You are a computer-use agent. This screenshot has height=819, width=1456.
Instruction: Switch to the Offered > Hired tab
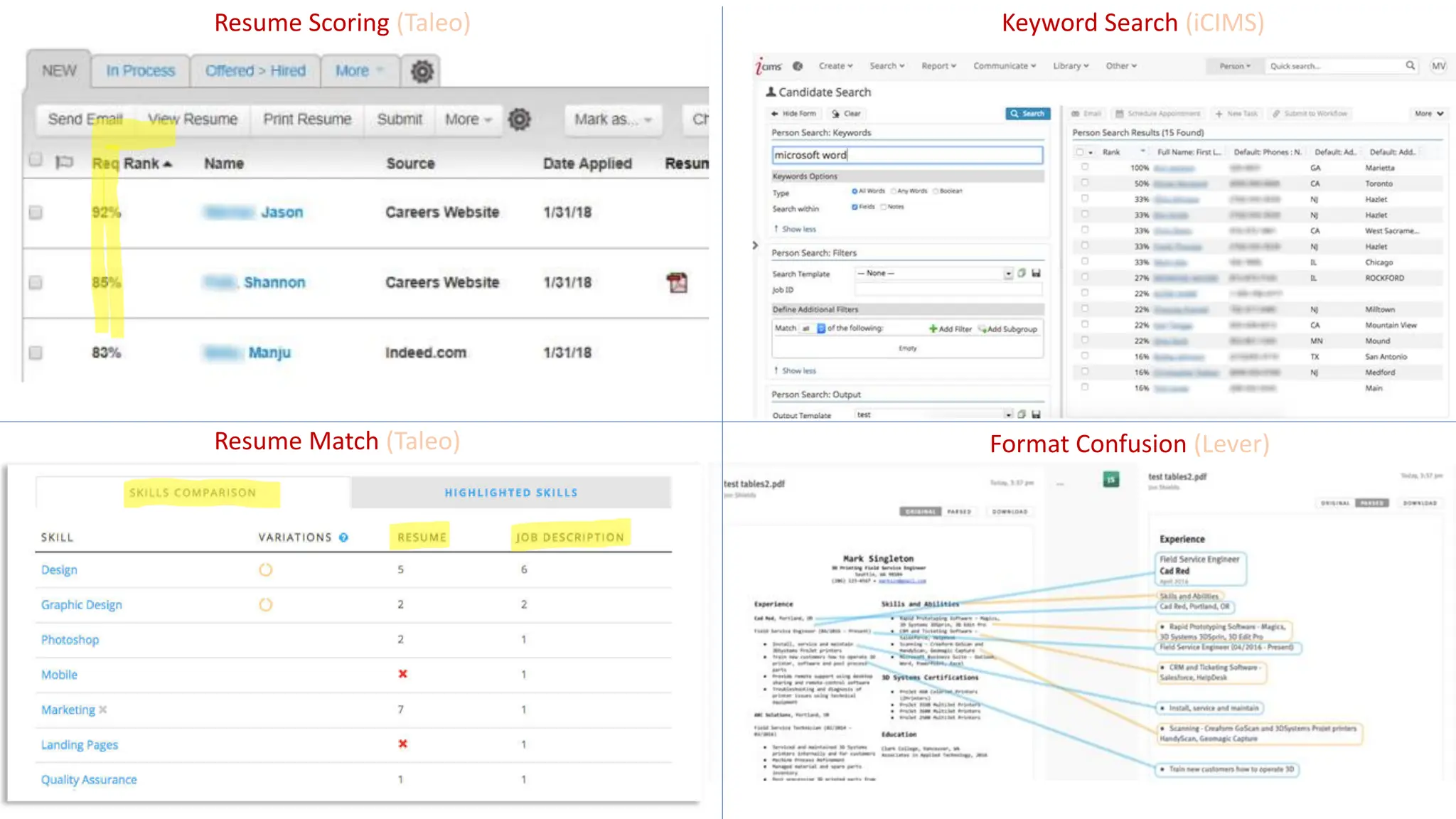point(255,71)
